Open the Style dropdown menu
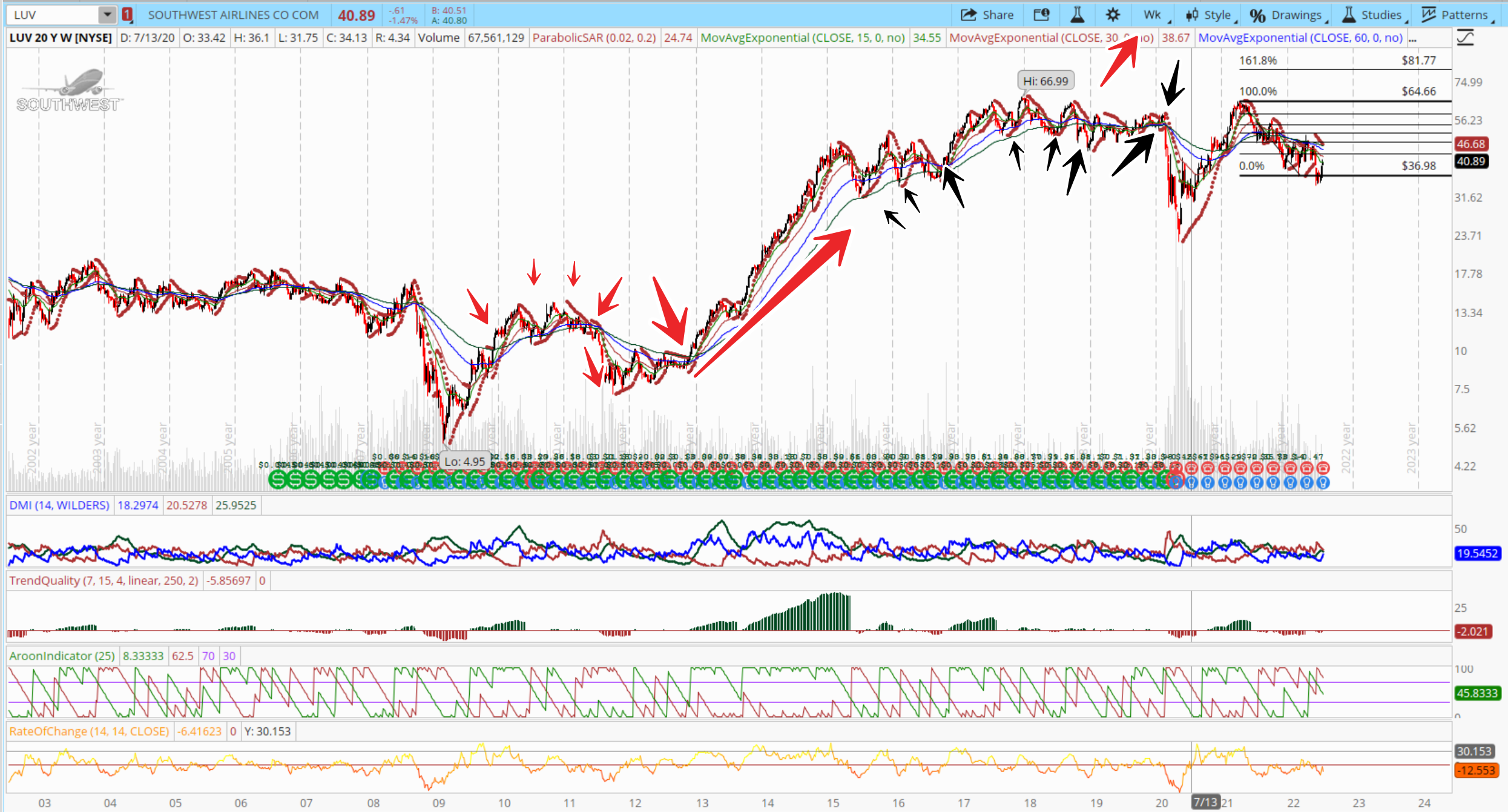Image resolution: width=1508 pixels, height=812 pixels. [x=1210, y=15]
